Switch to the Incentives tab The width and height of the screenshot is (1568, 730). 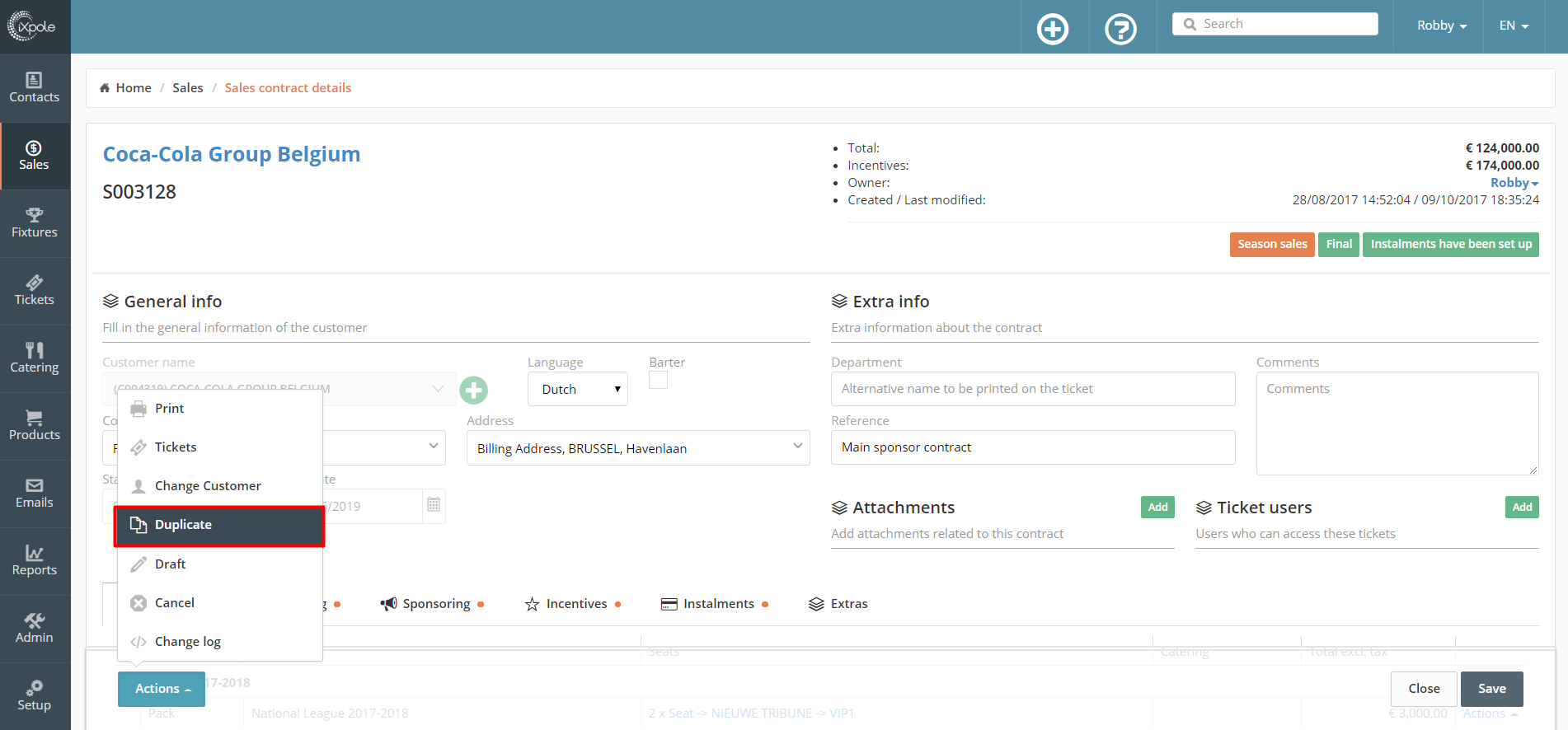[573, 604]
